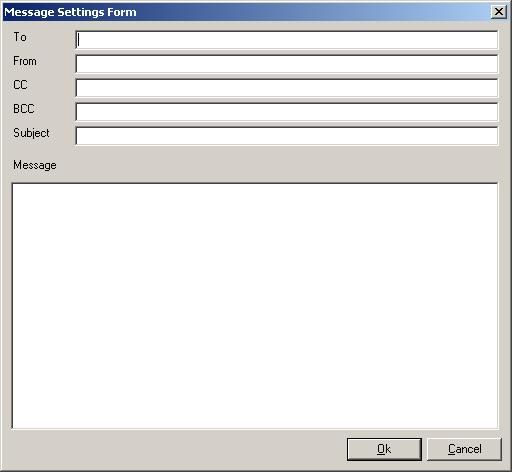Activate the BCC text field
This screenshot has width=512, height=472.
(x=287, y=112)
